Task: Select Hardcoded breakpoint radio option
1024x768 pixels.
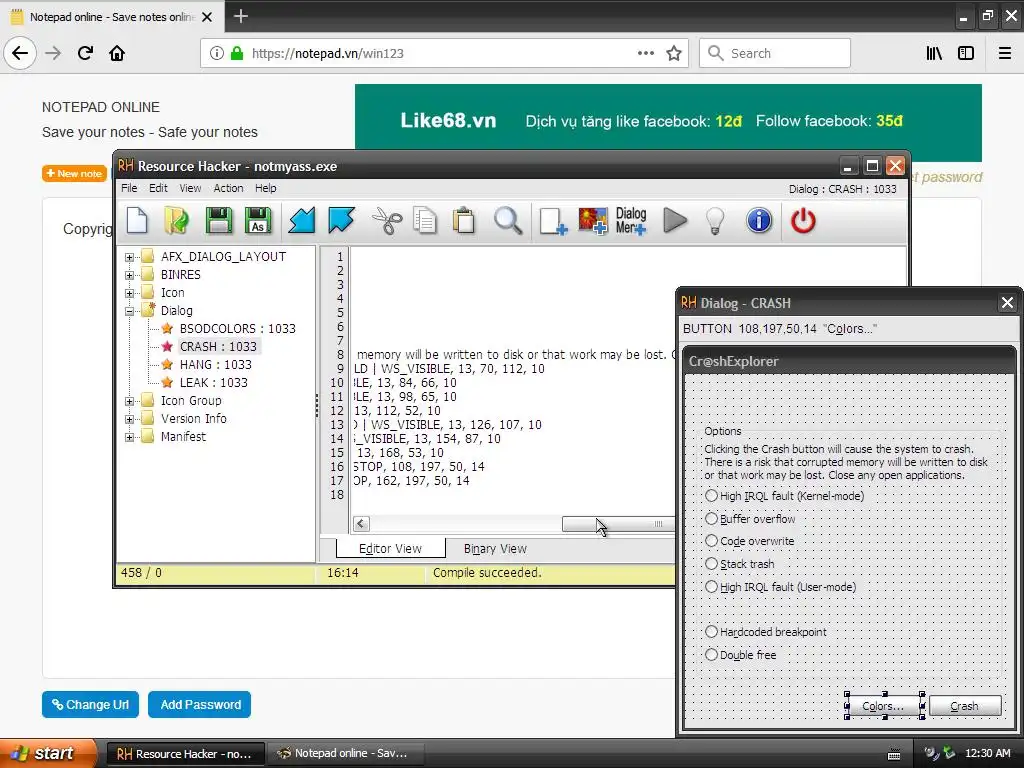Action: tap(711, 632)
